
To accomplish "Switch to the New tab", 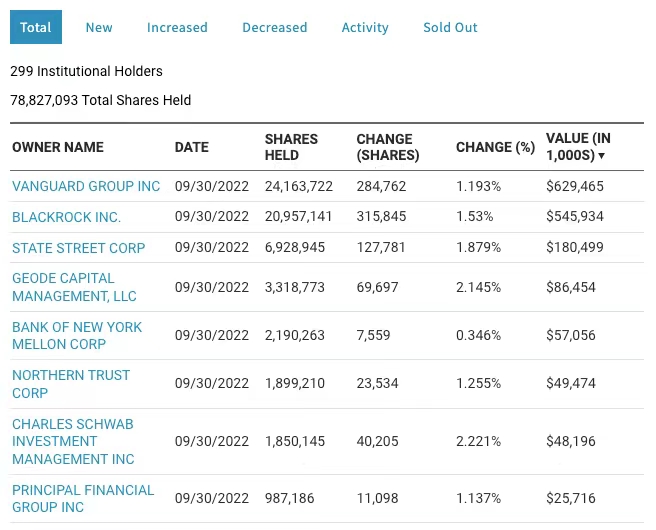I will (99, 27).
